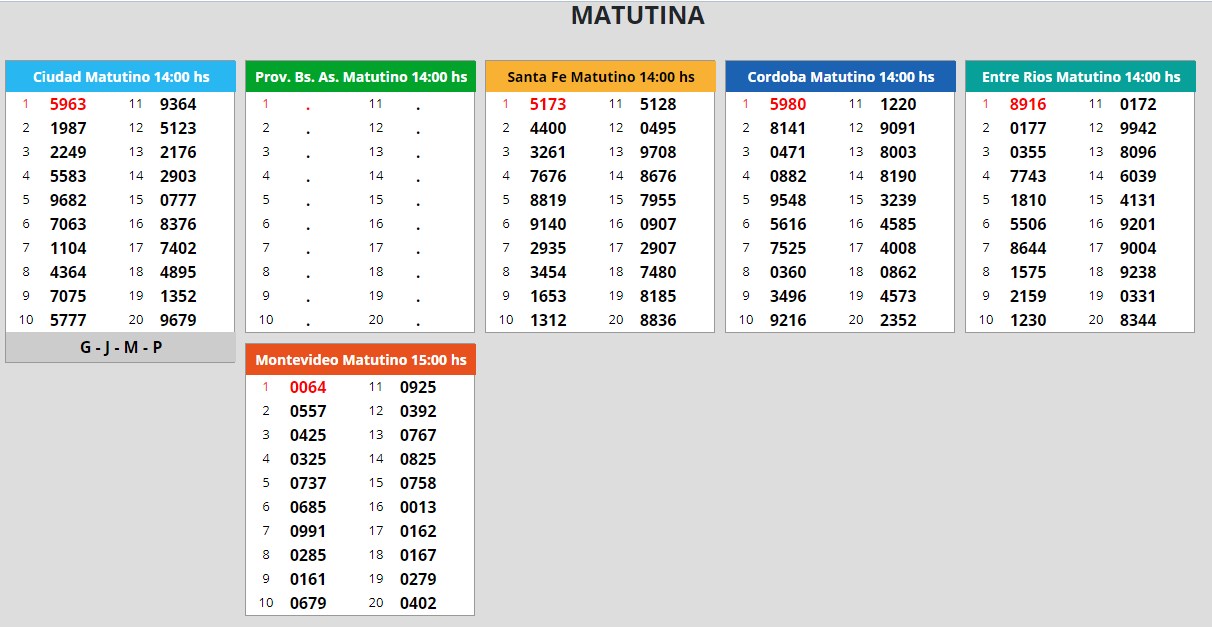Click the Cordoba Matutino 14:00 hs header
This screenshot has height=627, width=1212.
point(840,77)
